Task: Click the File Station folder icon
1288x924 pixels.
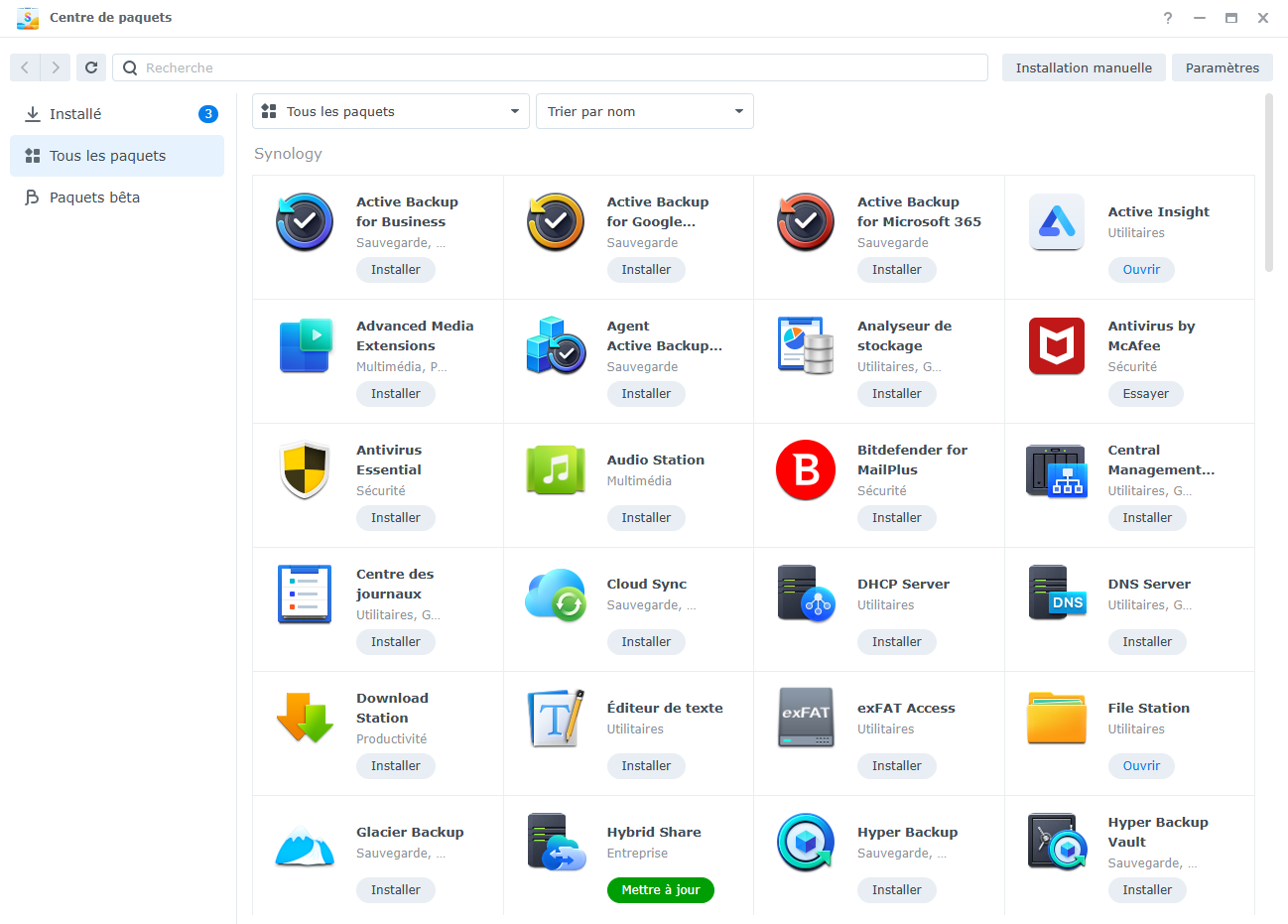Action: pos(1056,719)
